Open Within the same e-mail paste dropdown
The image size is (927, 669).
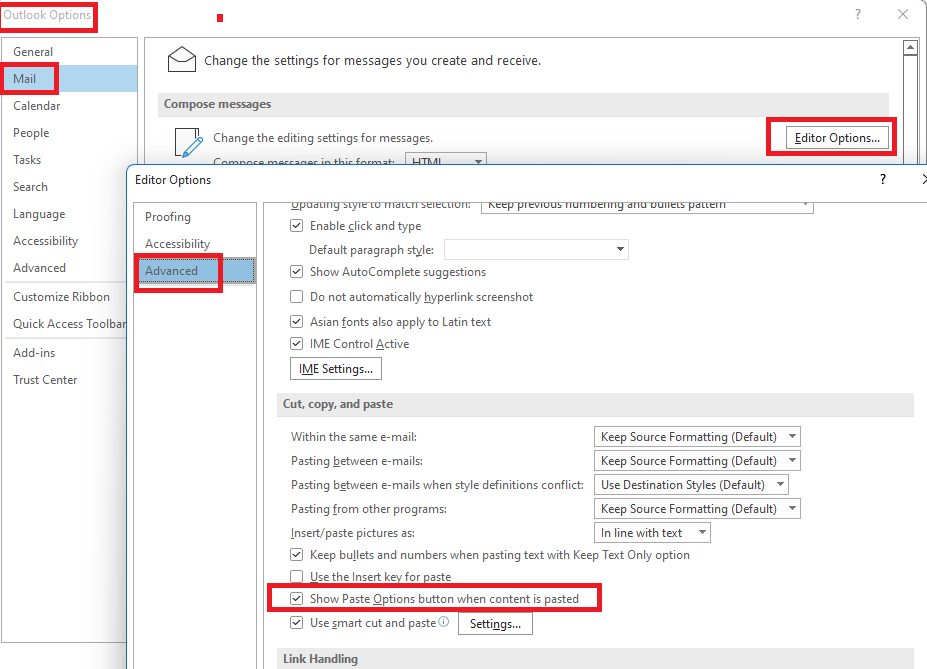(697, 437)
